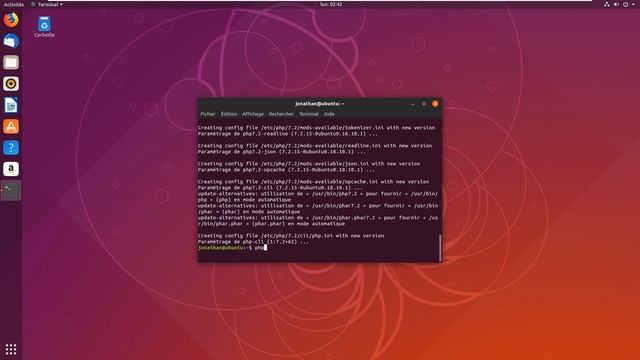Select the Terminal icon in dock
This screenshot has width=640, height=360.
(x=11, y=190)
